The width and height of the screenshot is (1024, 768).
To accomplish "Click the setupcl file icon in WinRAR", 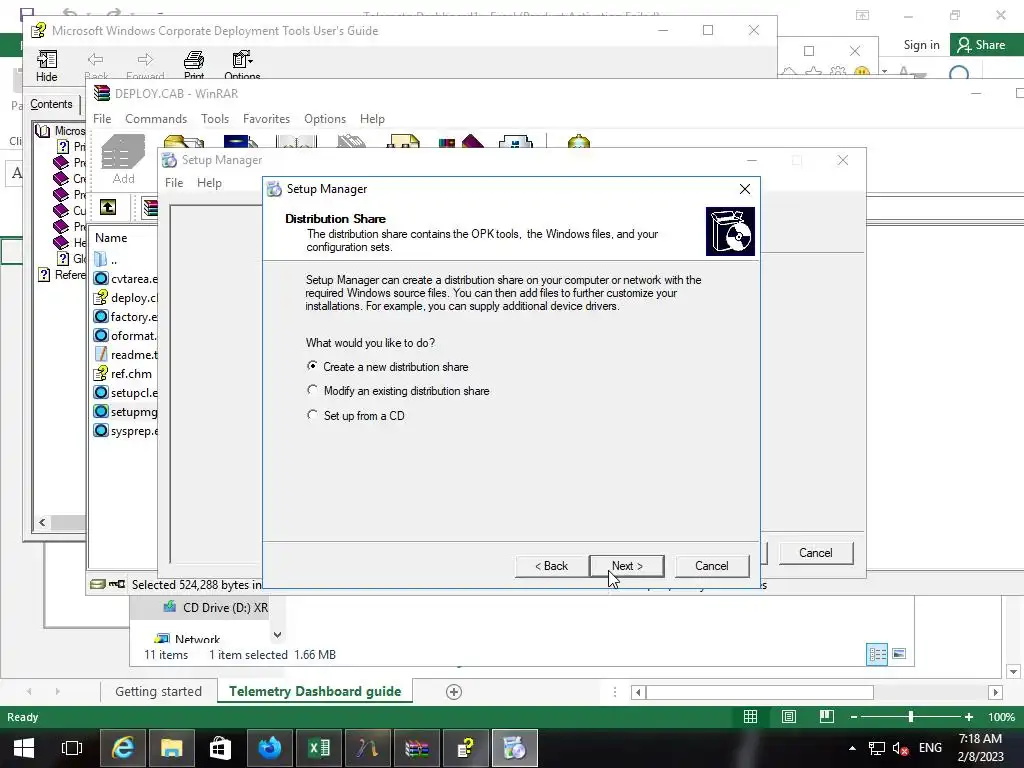I will [101, 392].
